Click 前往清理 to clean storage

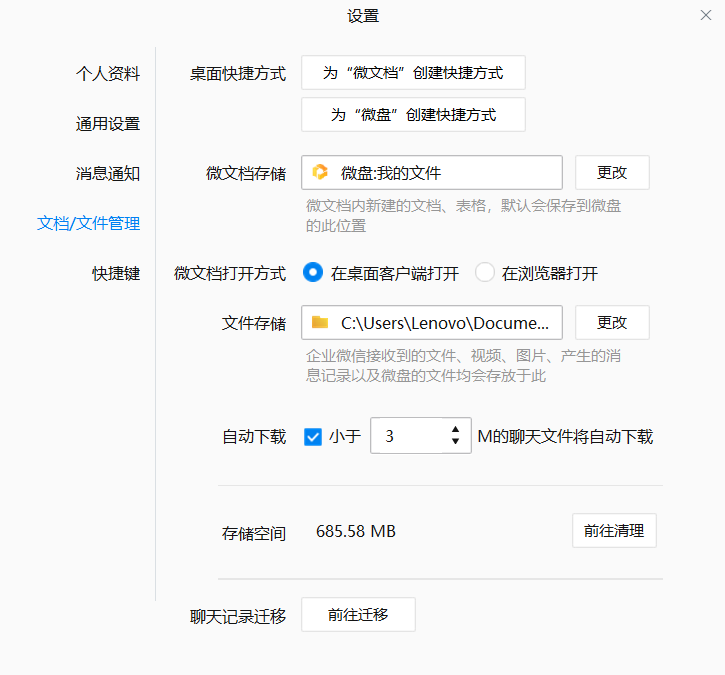[x=614, y=530]
